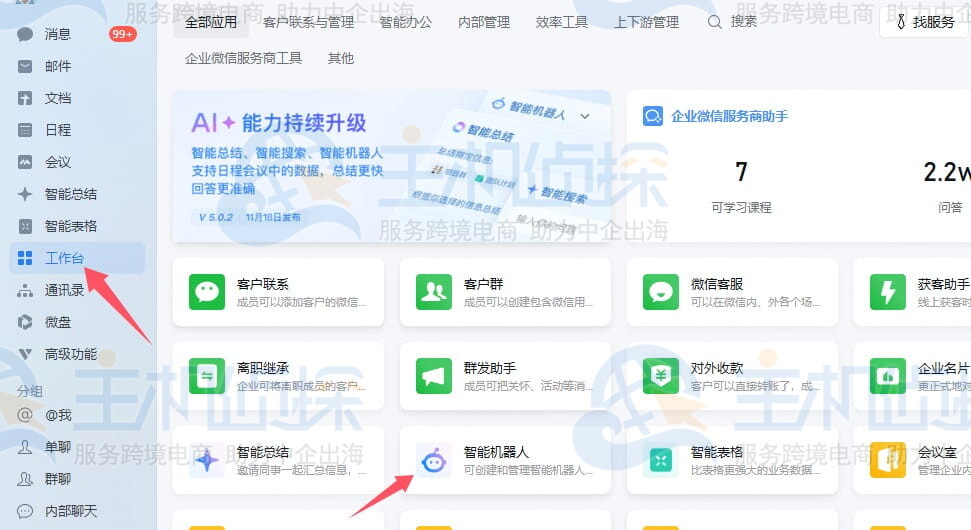Click 对外收款 card description text
Screen dimensions: 971x530
click(755, 386)
